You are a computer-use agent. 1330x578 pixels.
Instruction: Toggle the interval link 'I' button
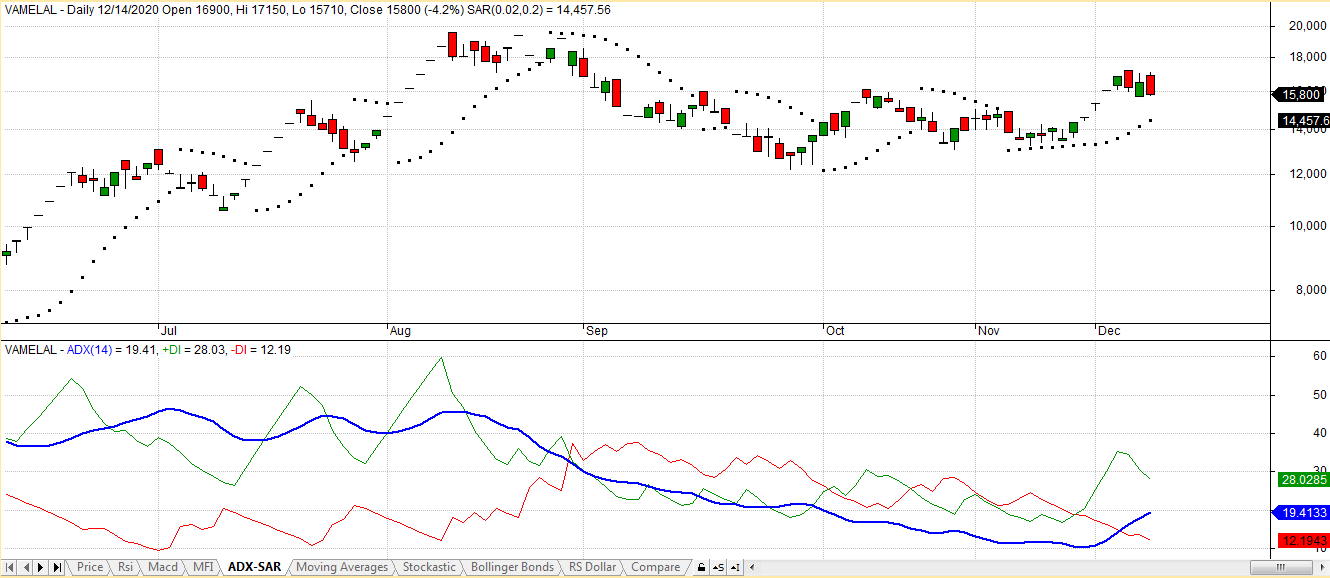pyautogui.click(x=736, y=568)
